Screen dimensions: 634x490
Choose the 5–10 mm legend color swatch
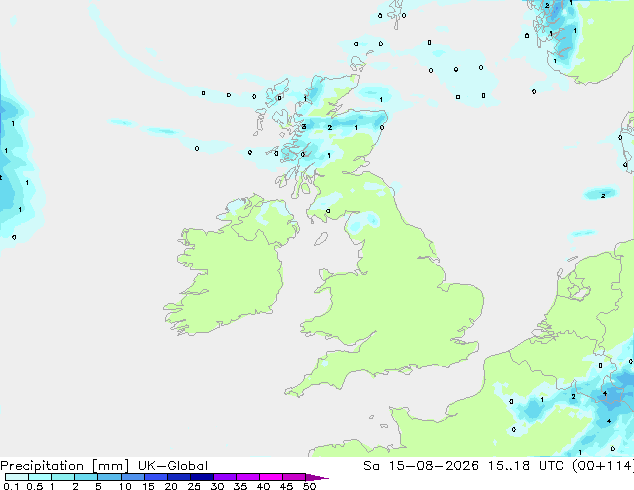tap(109, 477)
